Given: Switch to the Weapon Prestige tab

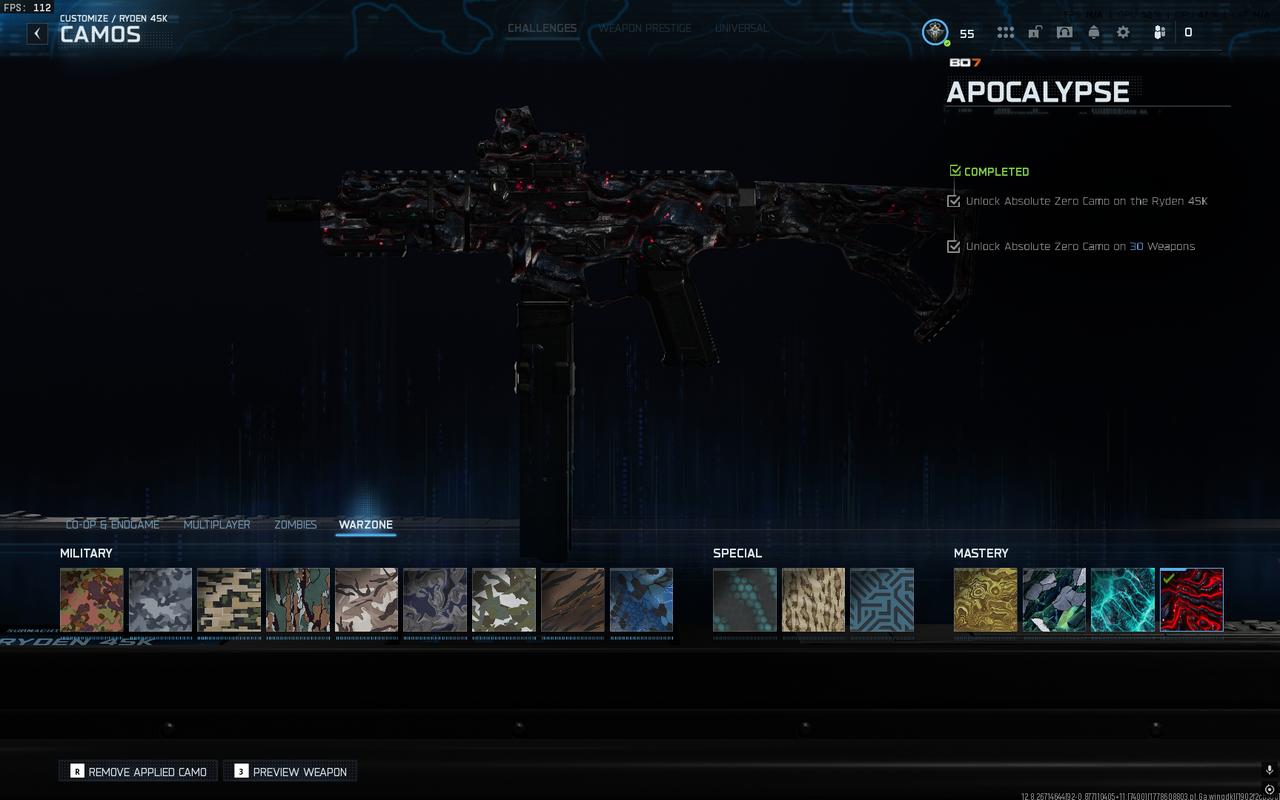Looking at the screenshot, I should 645,28.
